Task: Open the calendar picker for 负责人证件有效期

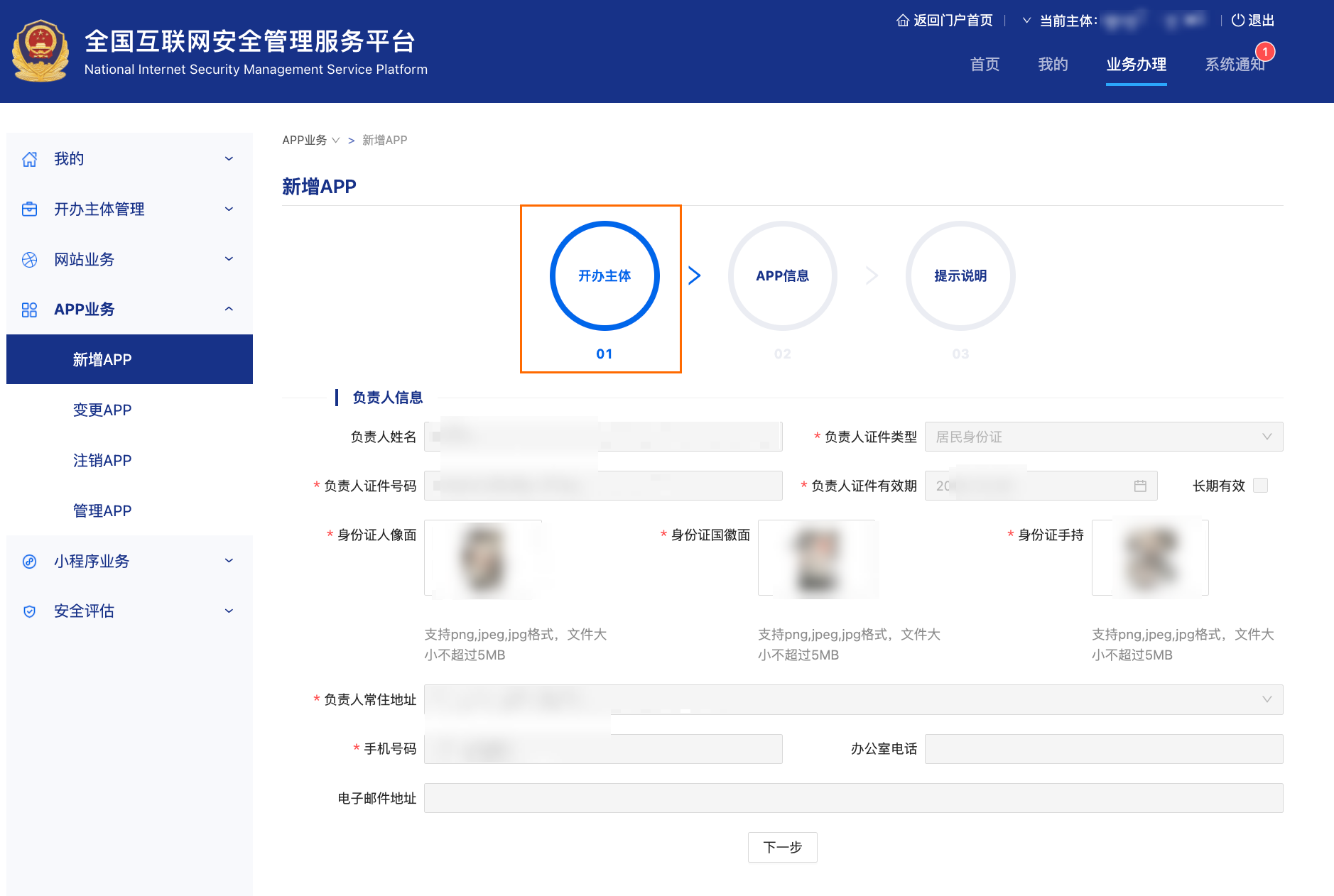Action: point(1140,486)
